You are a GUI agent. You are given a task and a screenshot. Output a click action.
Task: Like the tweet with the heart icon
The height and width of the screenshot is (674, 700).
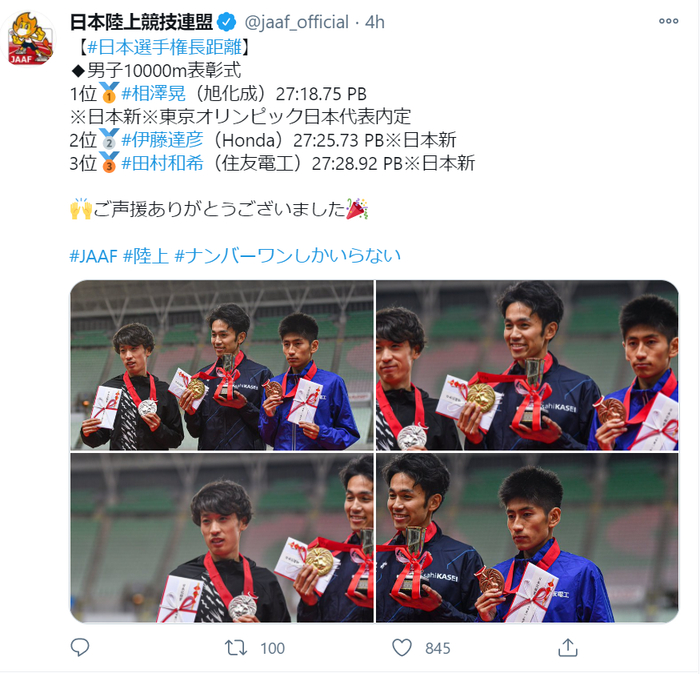coord(402,648)
